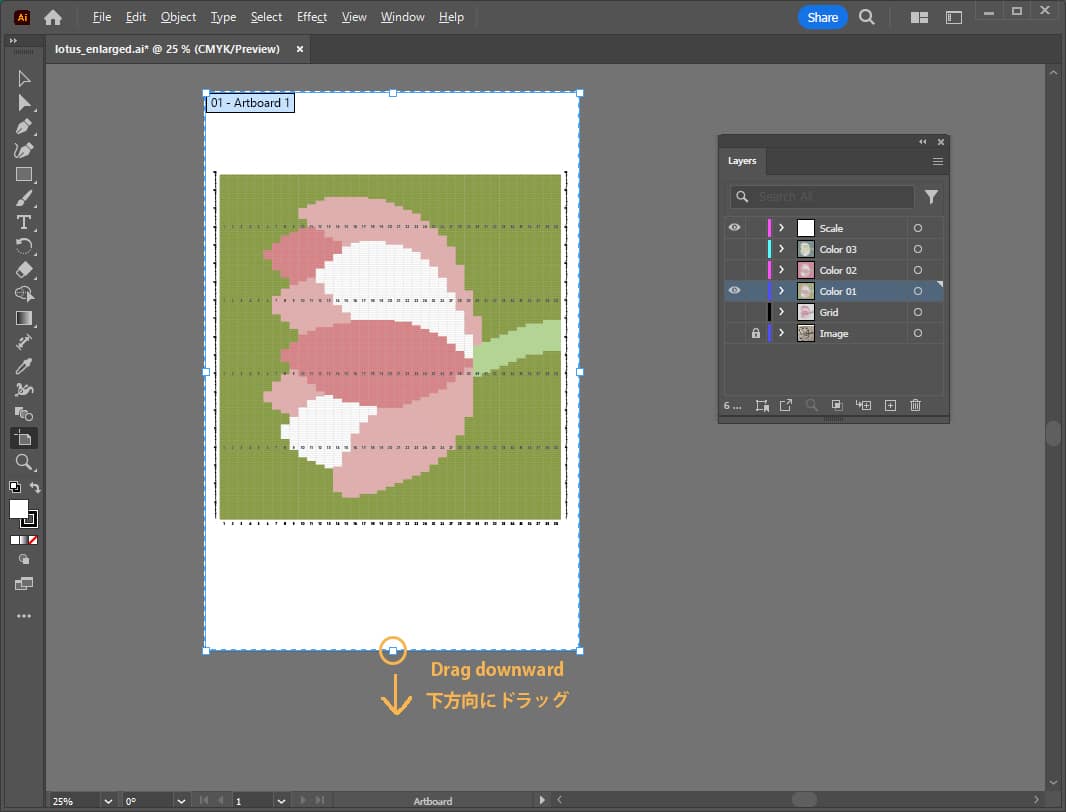
Task: Select the Pen tool
Action: coord(24,127)
